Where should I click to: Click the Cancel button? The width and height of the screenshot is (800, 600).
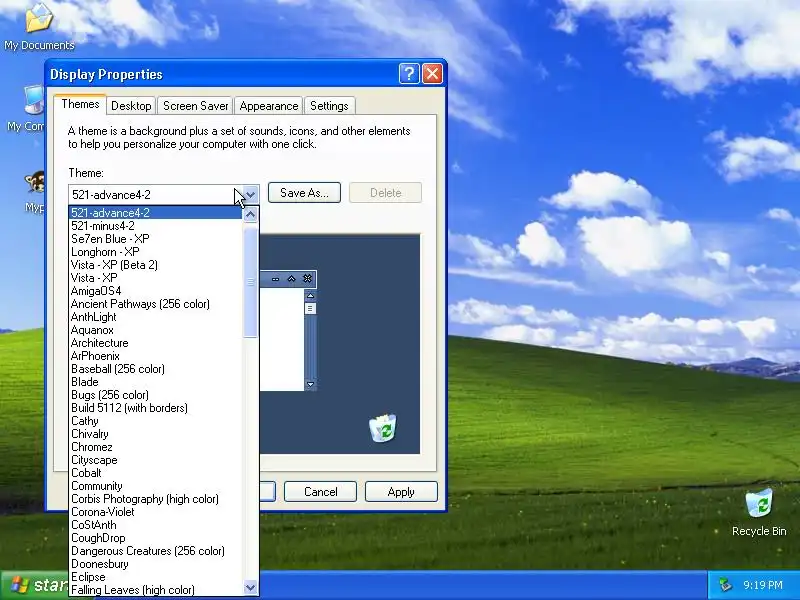point(320,492)
